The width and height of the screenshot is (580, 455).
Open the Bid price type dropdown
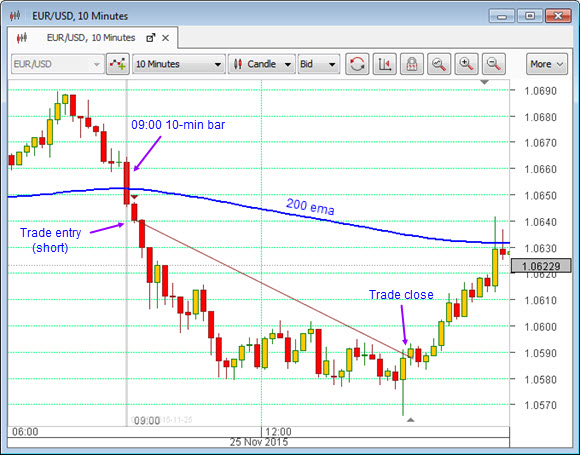point(318,64)
